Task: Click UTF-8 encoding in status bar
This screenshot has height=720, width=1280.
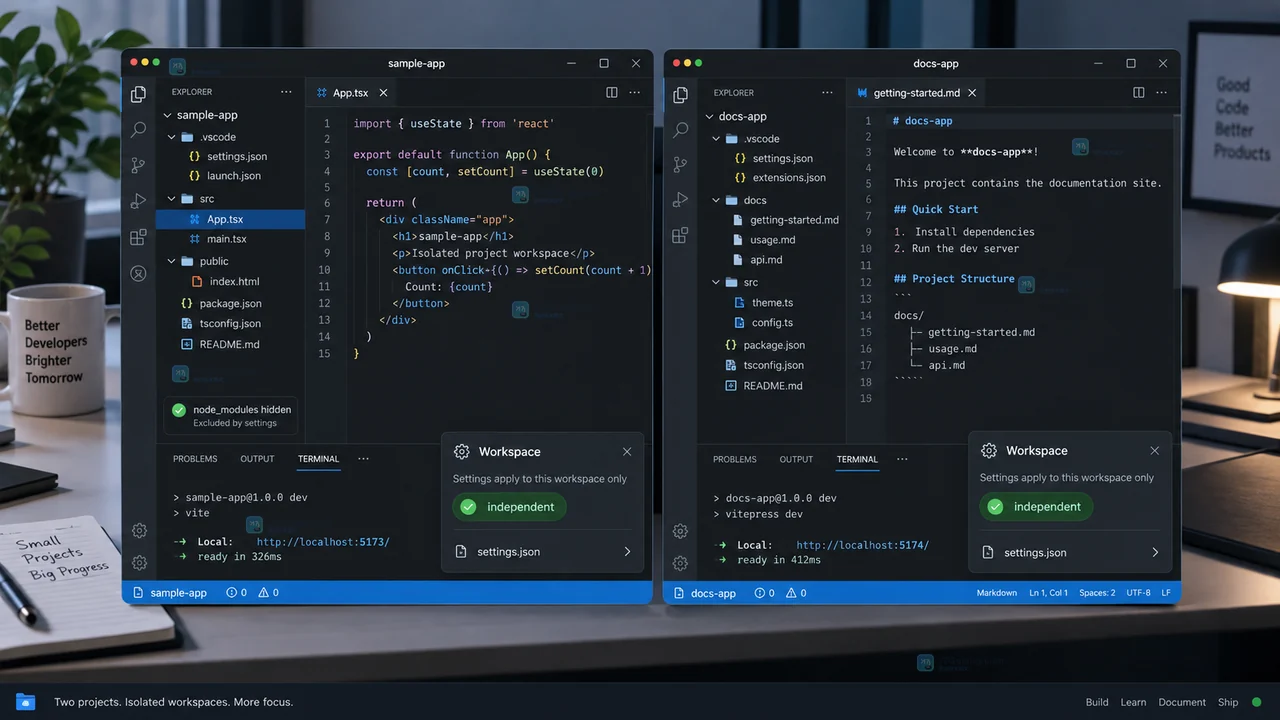Action: [1138, 593]
